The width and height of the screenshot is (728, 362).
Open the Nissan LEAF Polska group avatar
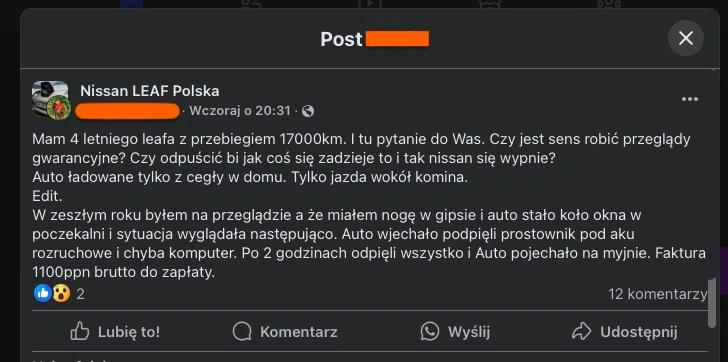50,96
